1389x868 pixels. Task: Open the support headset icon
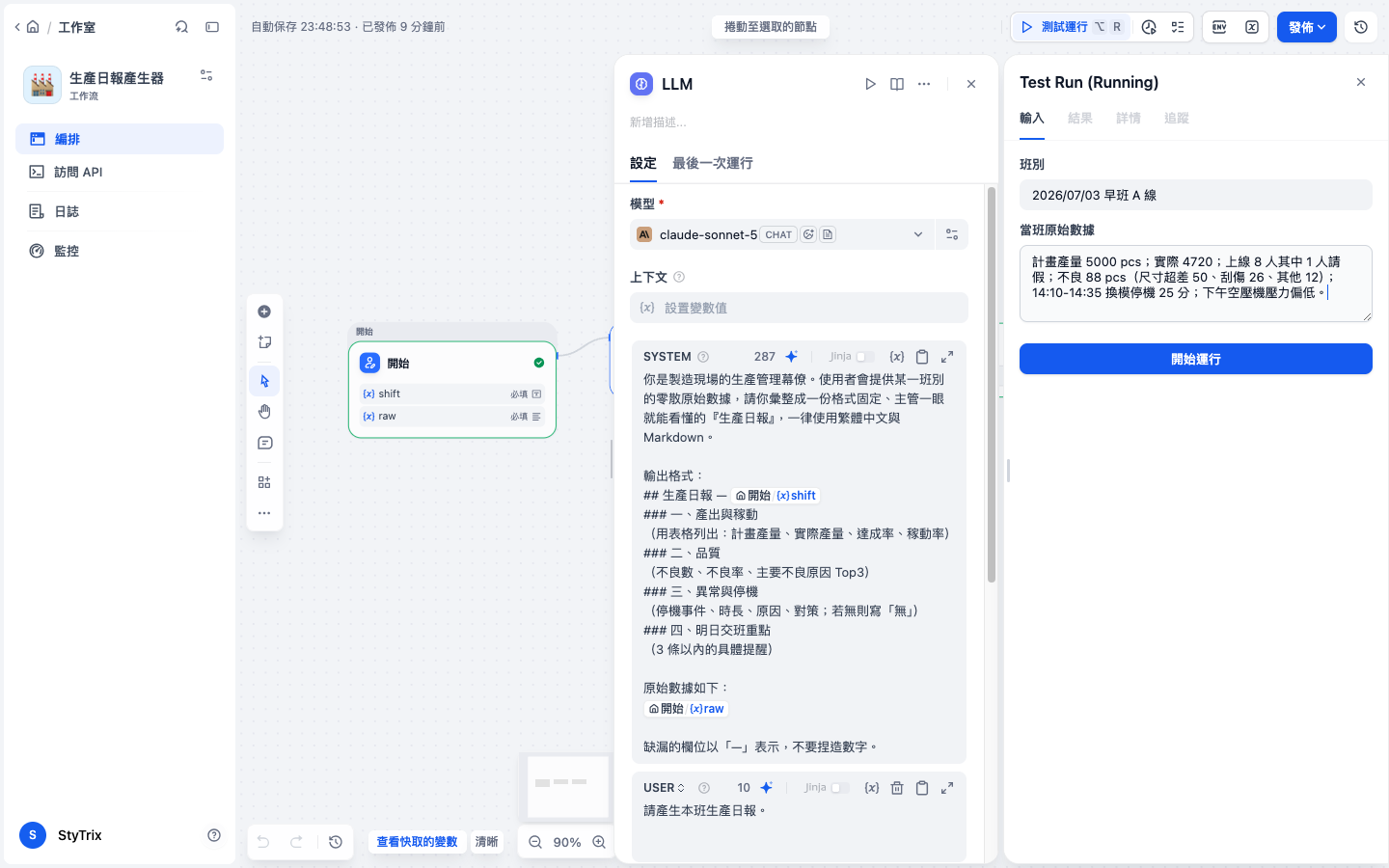(x=181, y=27)
